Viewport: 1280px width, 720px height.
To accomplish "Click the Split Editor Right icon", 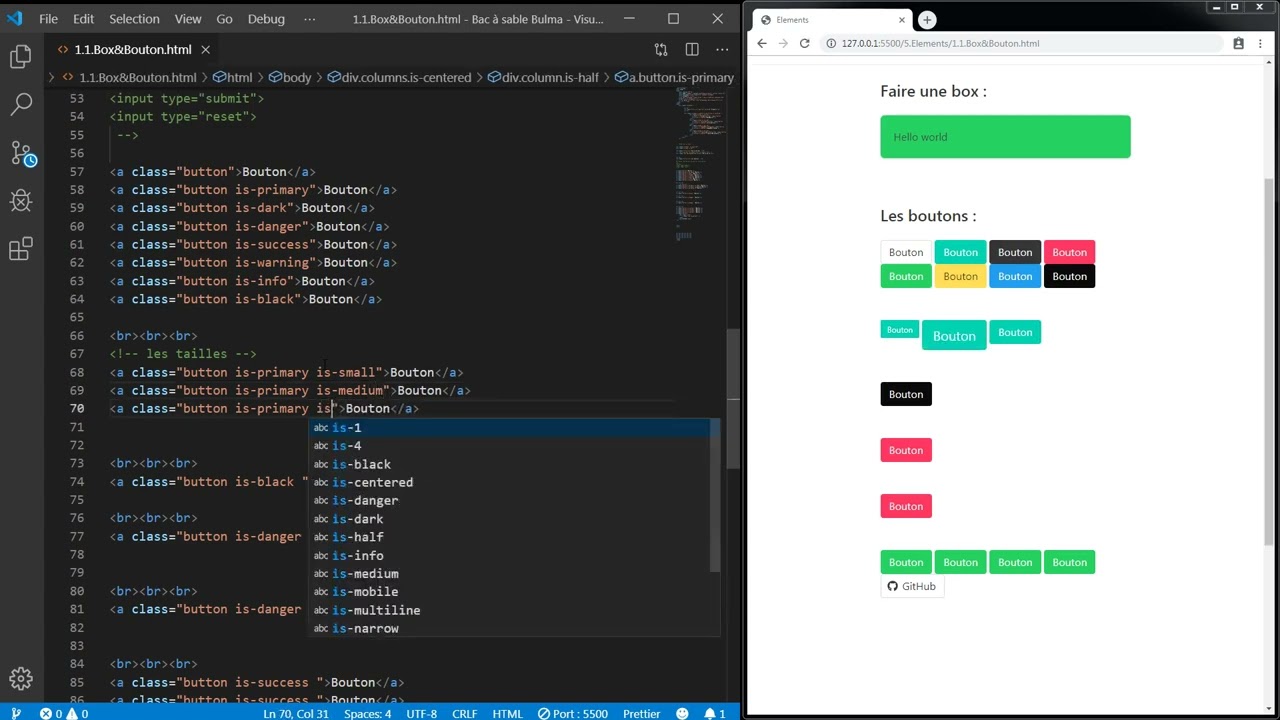I will coord(692,49).
